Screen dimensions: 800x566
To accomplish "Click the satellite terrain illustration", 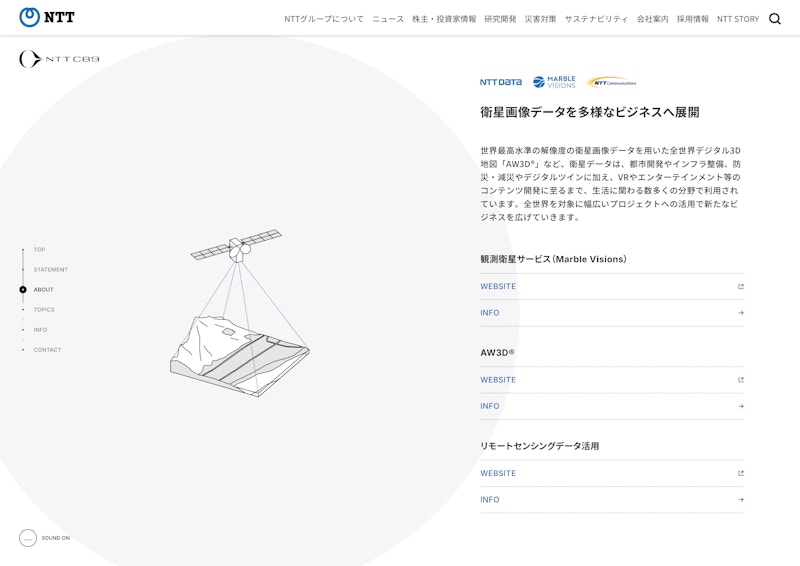I will click(240, 313).
